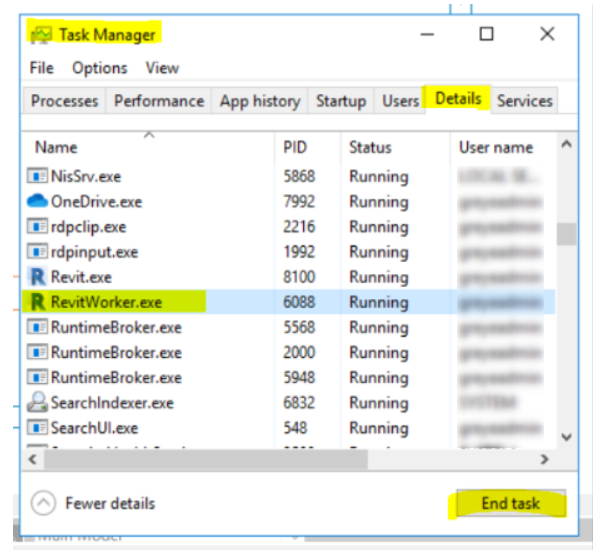The width and height of the screenshot is (598, 557).
Task: Switch to the Performance tab
Action: point(159,101)
